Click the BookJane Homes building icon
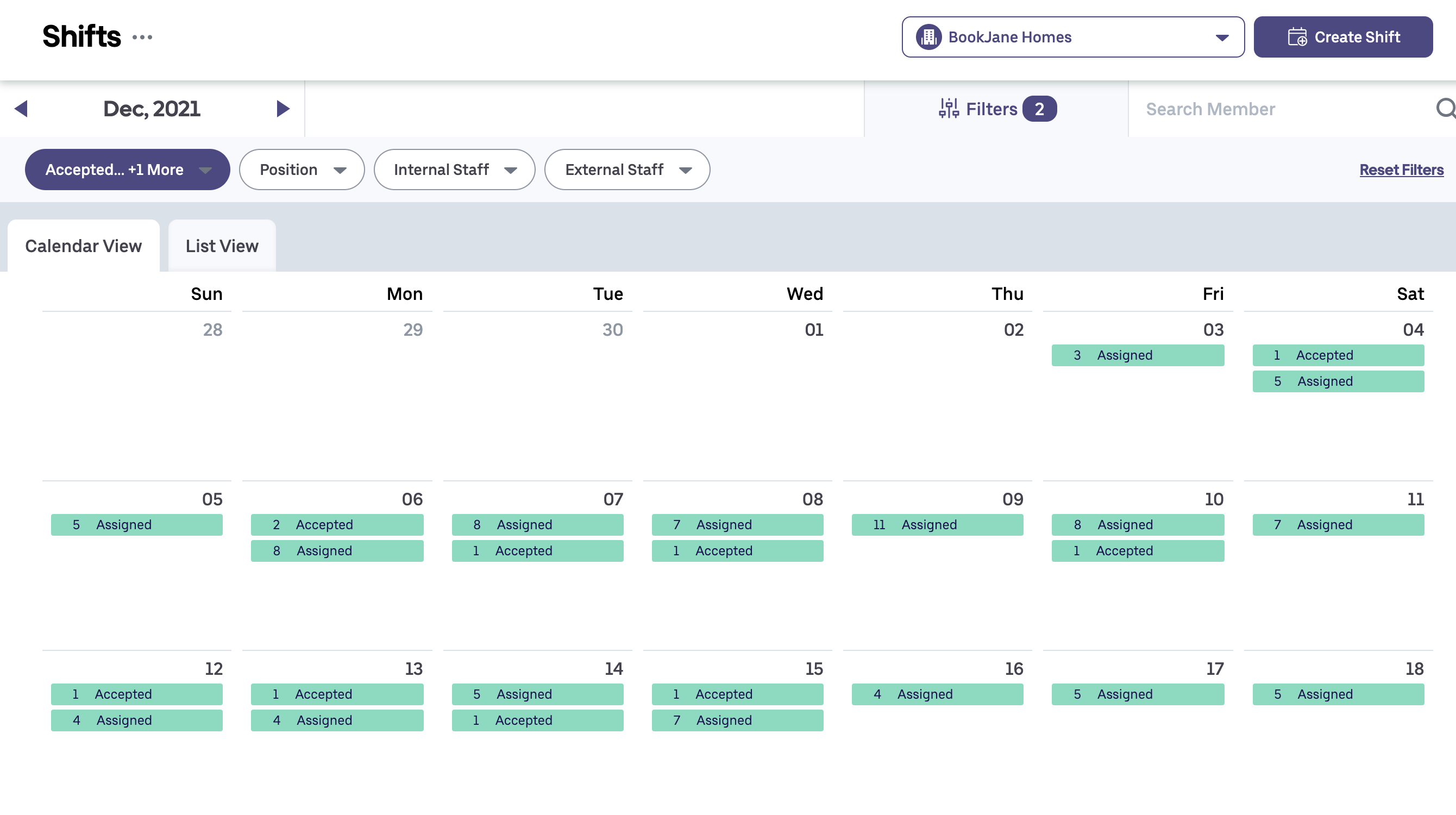1456x815 pixels. (x=928, y=37)
